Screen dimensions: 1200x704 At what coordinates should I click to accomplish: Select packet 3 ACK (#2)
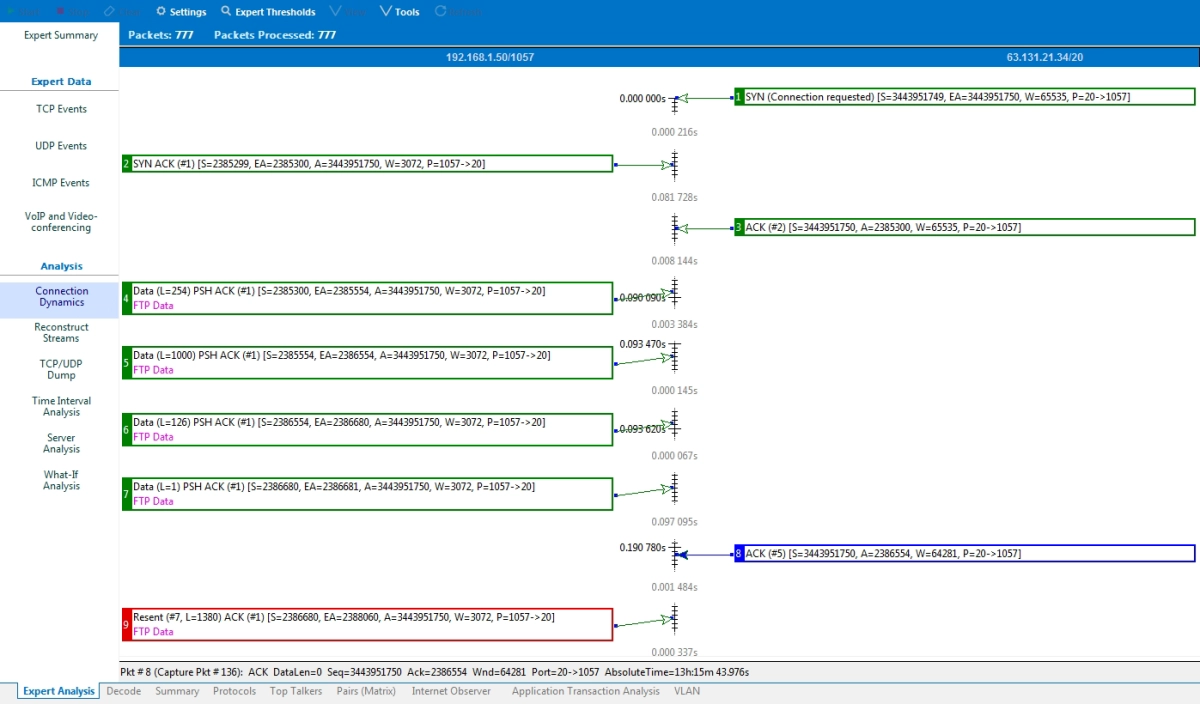[964, 228]
